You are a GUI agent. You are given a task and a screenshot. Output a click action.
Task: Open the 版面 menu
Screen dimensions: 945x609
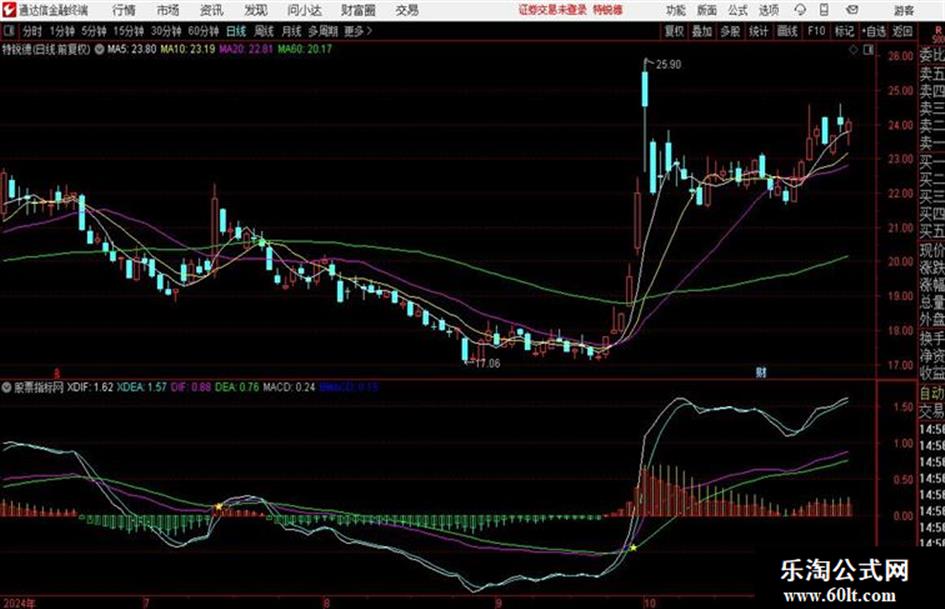coord(707,10)
